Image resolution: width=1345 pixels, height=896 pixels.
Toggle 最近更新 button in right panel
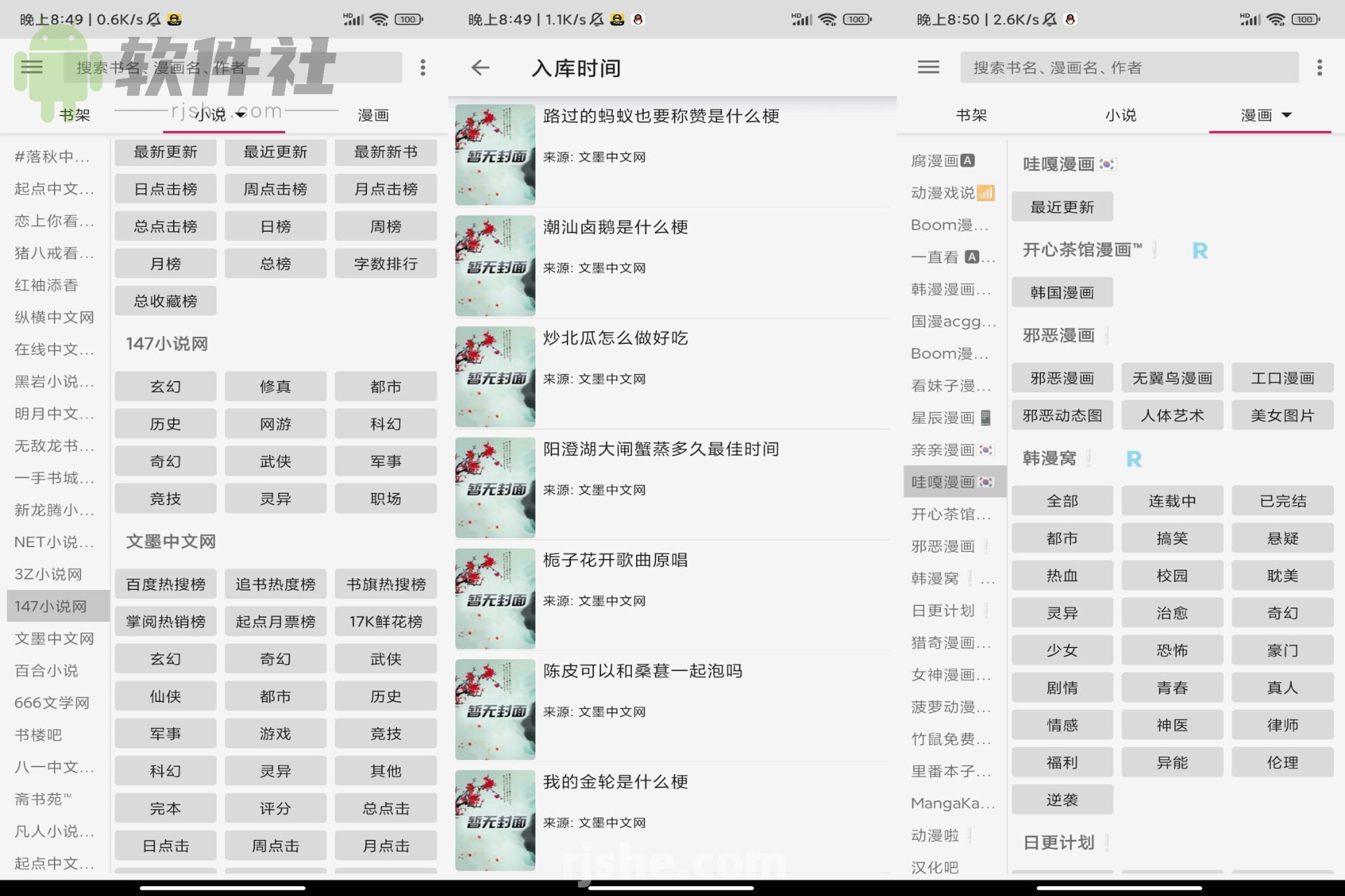coord(1061,206)
